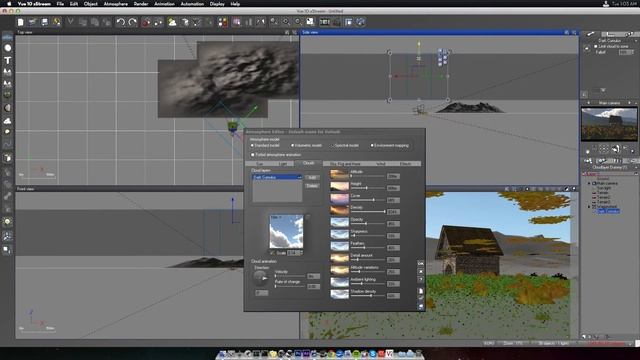Click the Undo arrow icon
The image size is (640, 360).
click(120, 22)
